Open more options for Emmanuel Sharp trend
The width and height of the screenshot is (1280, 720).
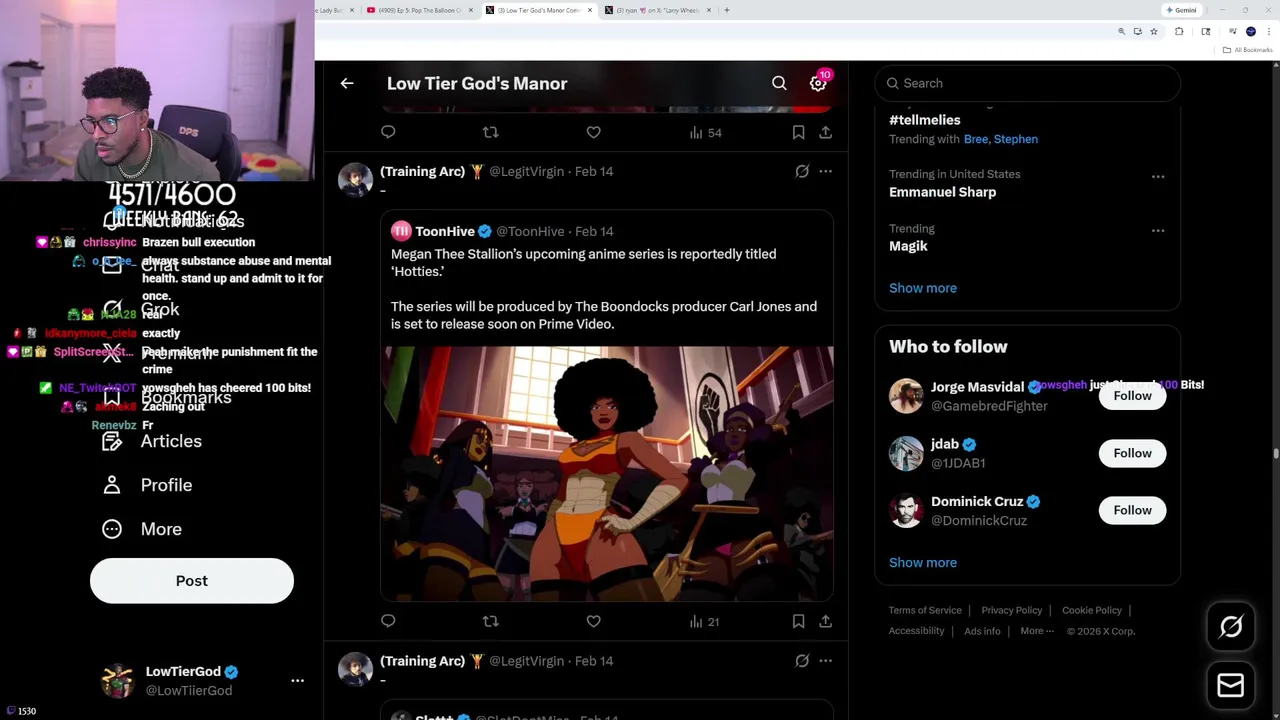coord(1158,177)
